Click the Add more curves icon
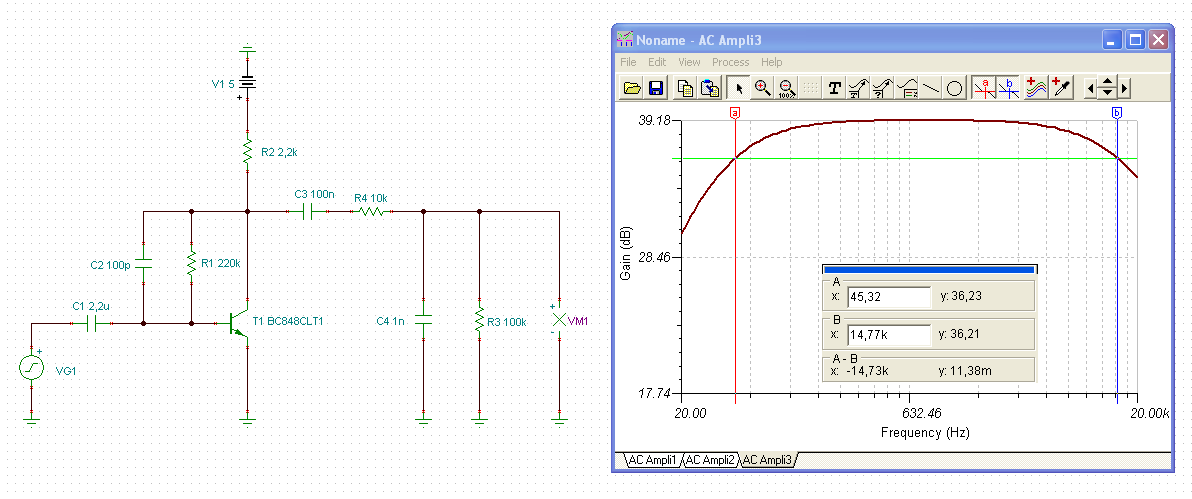The height and width of the screenshot is (499, 1192). tap(1035, 89)
